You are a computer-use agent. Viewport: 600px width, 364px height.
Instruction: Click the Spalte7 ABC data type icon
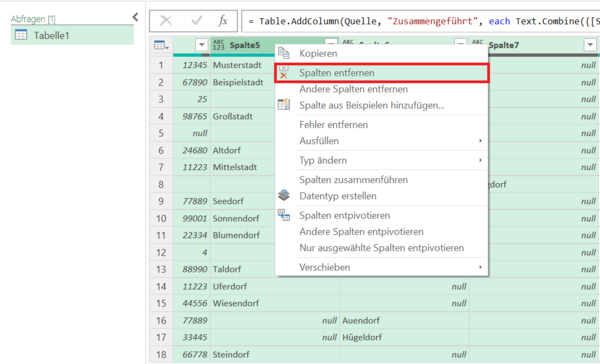point(478,42)
